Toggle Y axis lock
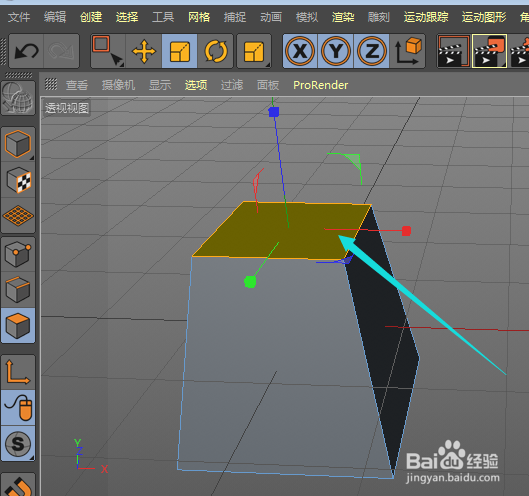This screenshot has width=529, height=496. click(336, 51)
